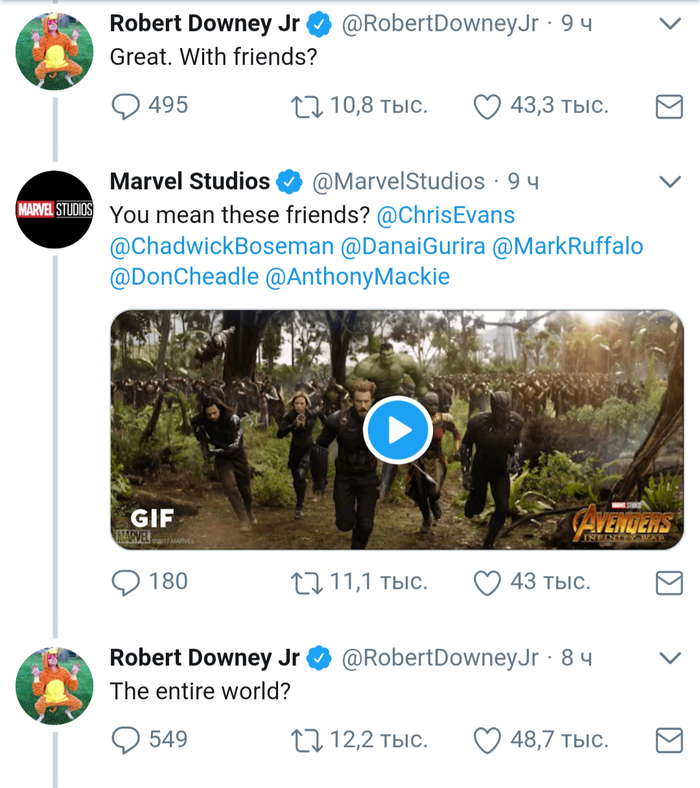
Task: Like the Marvel Studios tweet
Action: point(486,582)
